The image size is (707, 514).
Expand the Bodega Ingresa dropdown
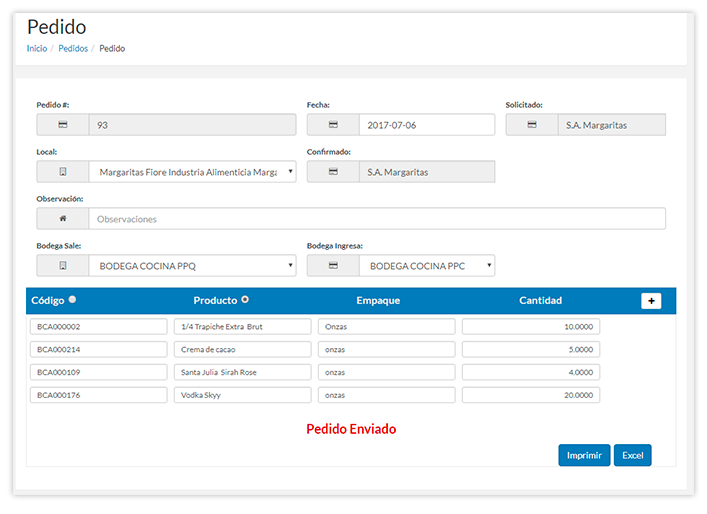427,266
